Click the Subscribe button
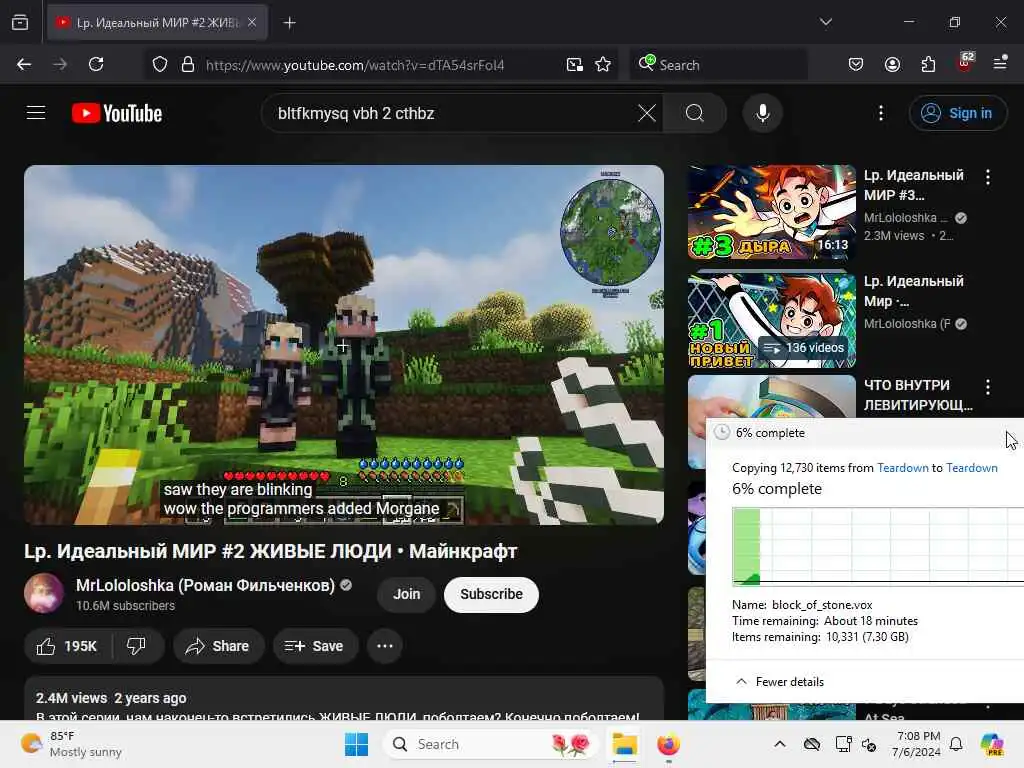Viewport: 1024px width, 768px height. [x=491, y=594]
